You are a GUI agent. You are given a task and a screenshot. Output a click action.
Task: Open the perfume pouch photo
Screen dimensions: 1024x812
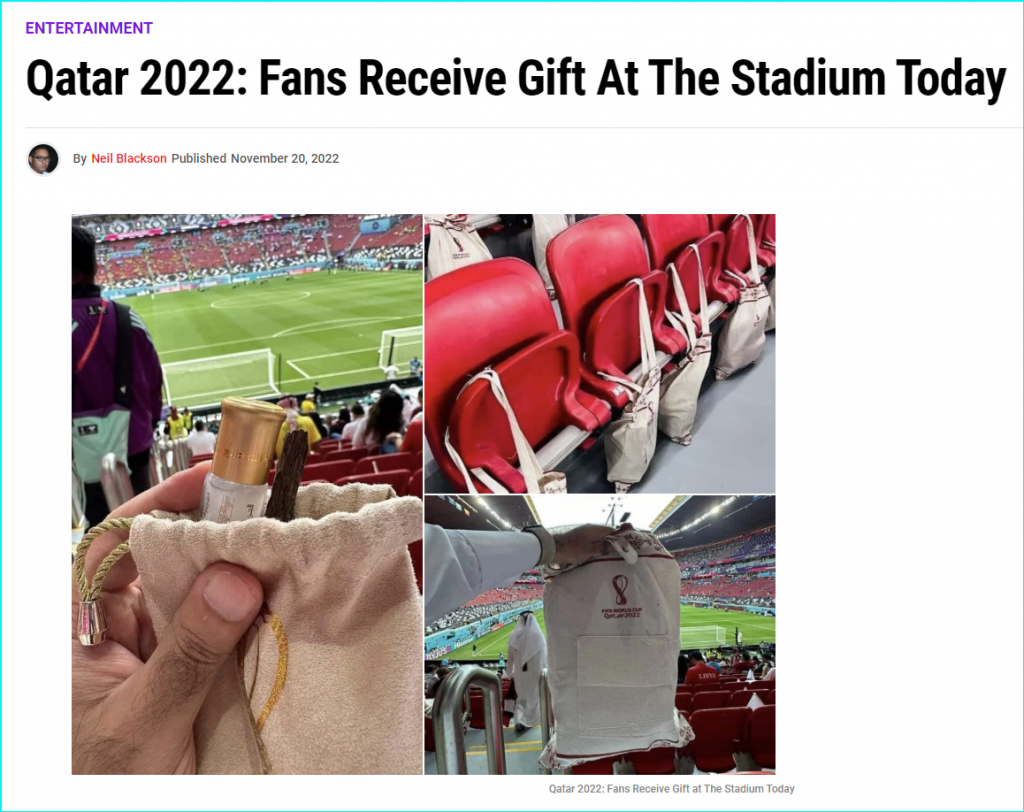point(247,494)
